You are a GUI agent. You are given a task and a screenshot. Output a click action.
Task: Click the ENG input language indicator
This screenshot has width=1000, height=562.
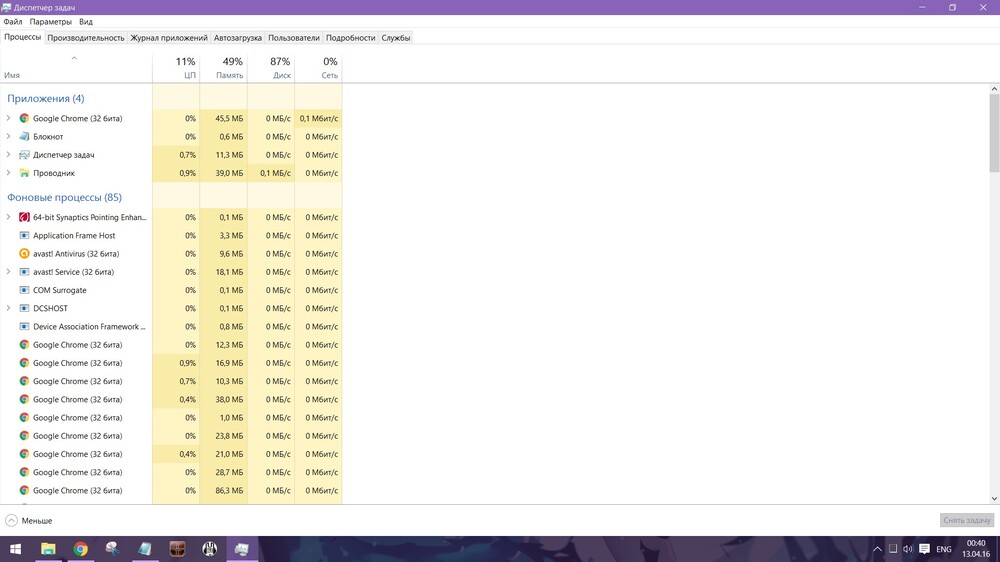pyautogui.click(x=943, y=549)
